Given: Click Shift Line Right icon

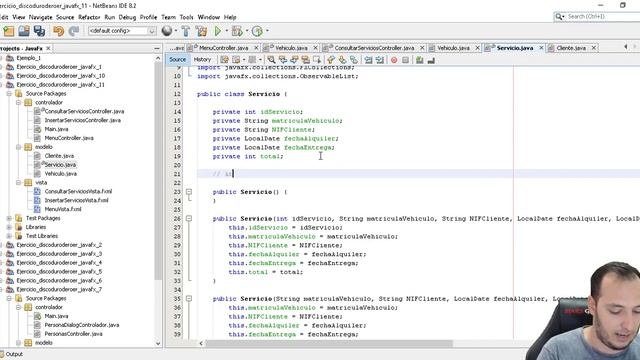Looking at the screenshot, I should coord(380,60).
